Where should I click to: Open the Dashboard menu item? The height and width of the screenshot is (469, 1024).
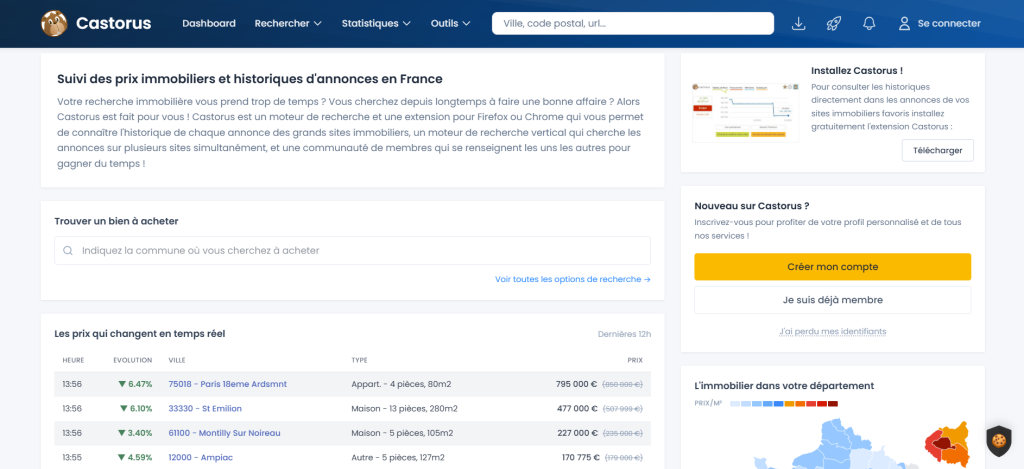(x=209, y=24)
